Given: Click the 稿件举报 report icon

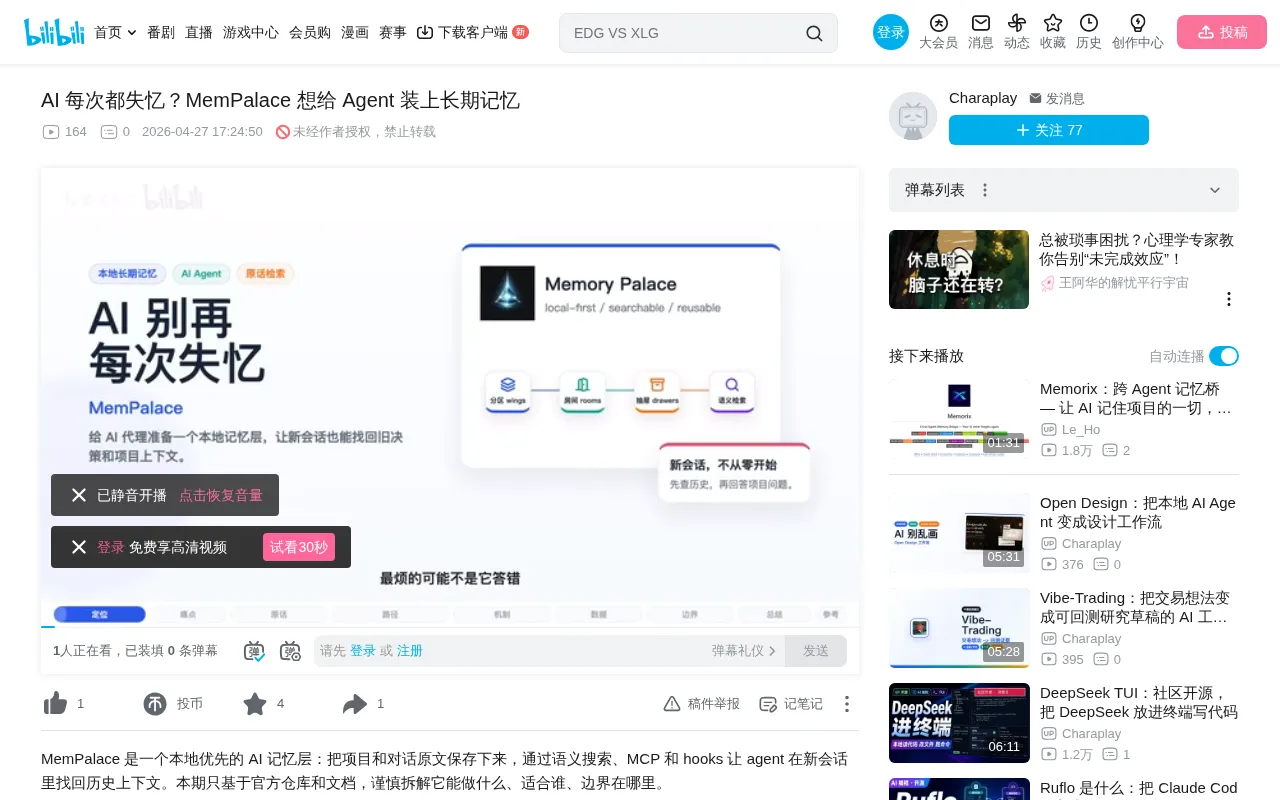Looking at the screenshot, I should click(x=672, y=704).
